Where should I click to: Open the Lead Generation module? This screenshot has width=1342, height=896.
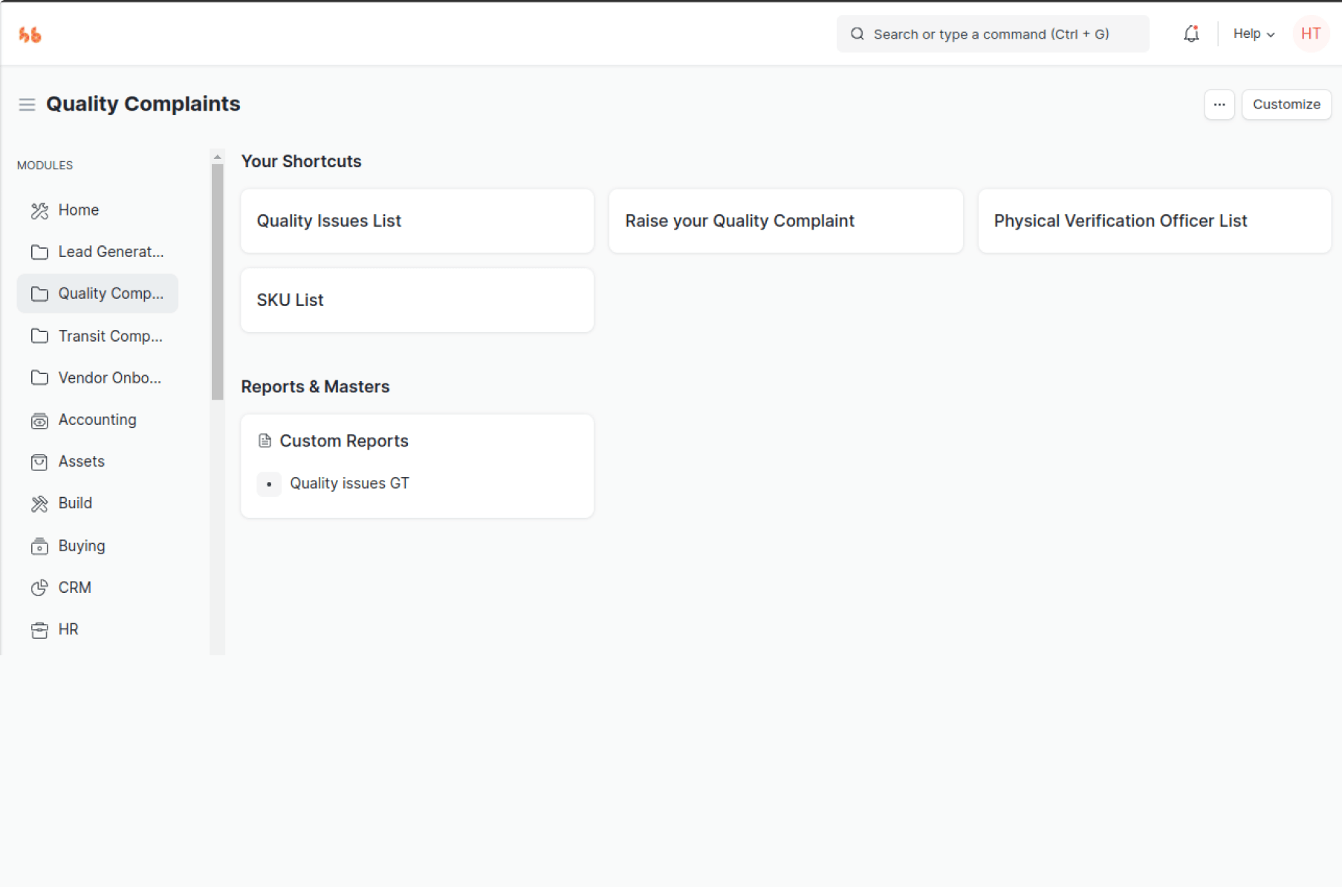pyautogui.click(x=111, y=252)
